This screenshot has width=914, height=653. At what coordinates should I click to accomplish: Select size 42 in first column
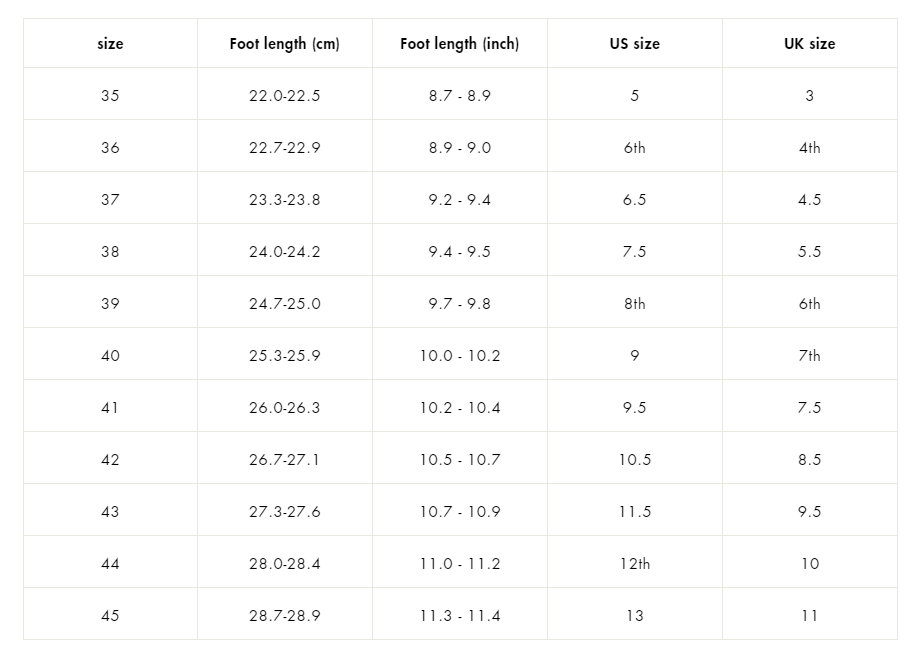tap(110, 460)
